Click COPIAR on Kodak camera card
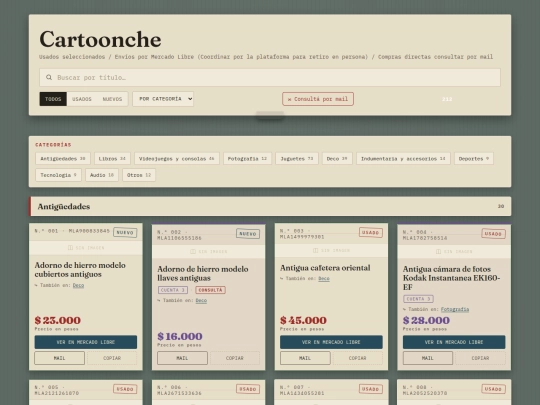540x405 pixels. (x=480, y=358)
